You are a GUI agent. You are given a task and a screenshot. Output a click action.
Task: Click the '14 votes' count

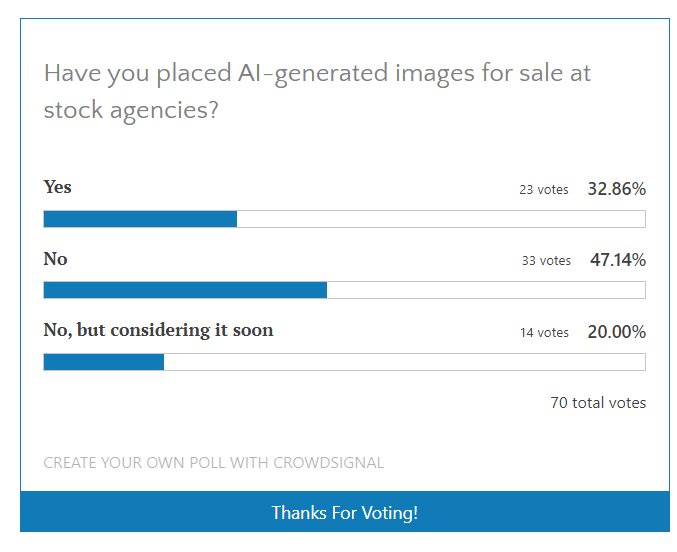click(x=544, y=333)
